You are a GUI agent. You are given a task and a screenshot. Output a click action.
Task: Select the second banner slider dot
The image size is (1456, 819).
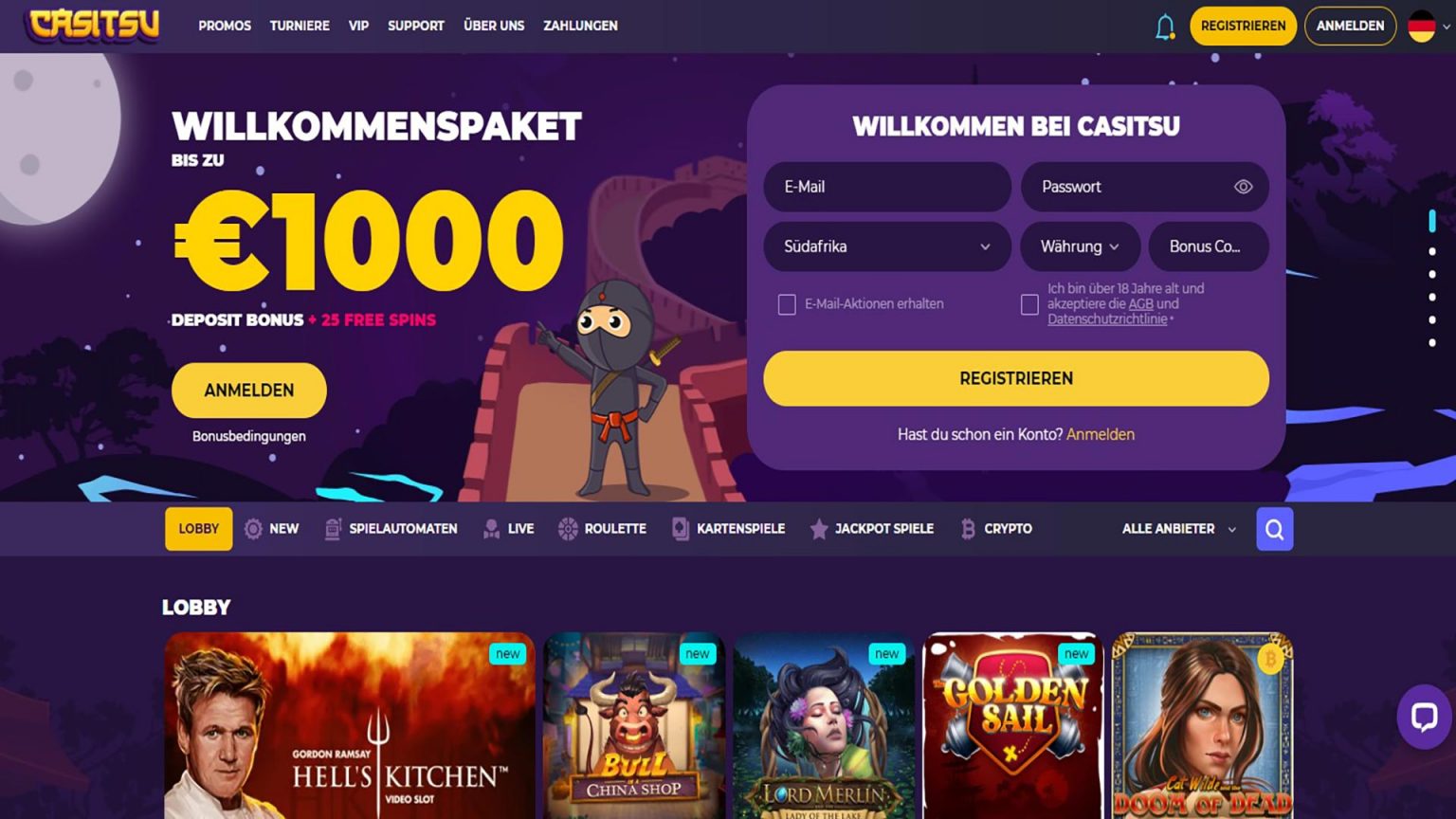click(x=1432, y=251)
